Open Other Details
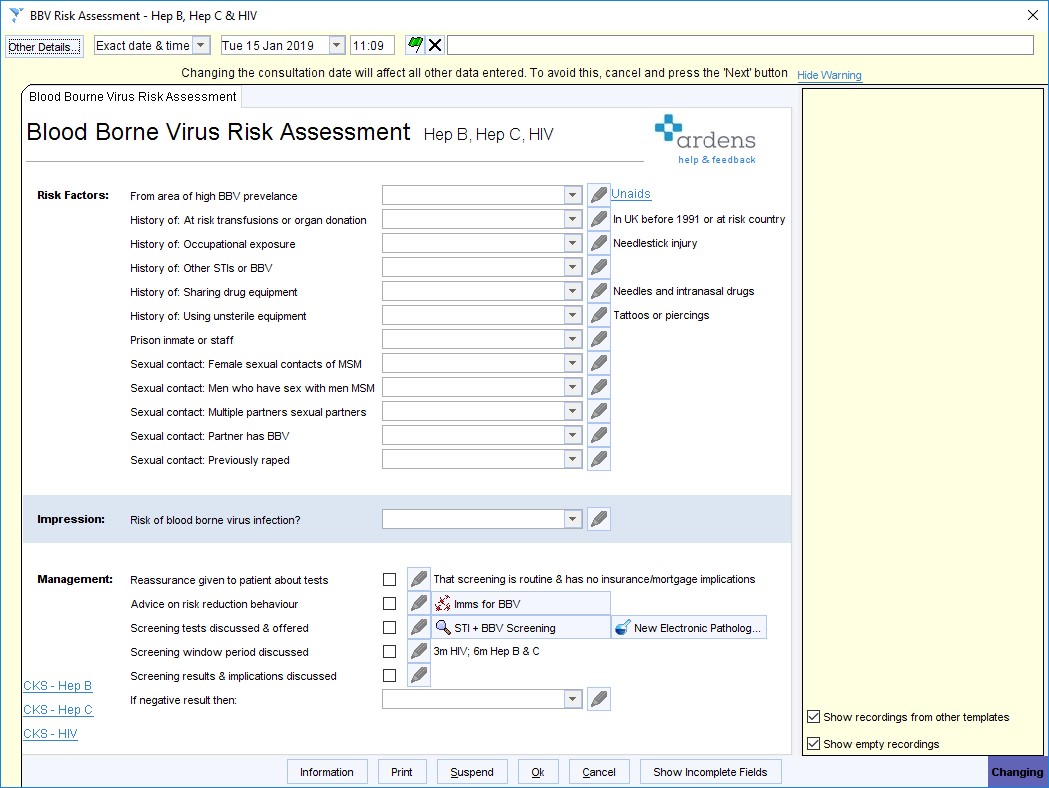 [x=43, y=46]
